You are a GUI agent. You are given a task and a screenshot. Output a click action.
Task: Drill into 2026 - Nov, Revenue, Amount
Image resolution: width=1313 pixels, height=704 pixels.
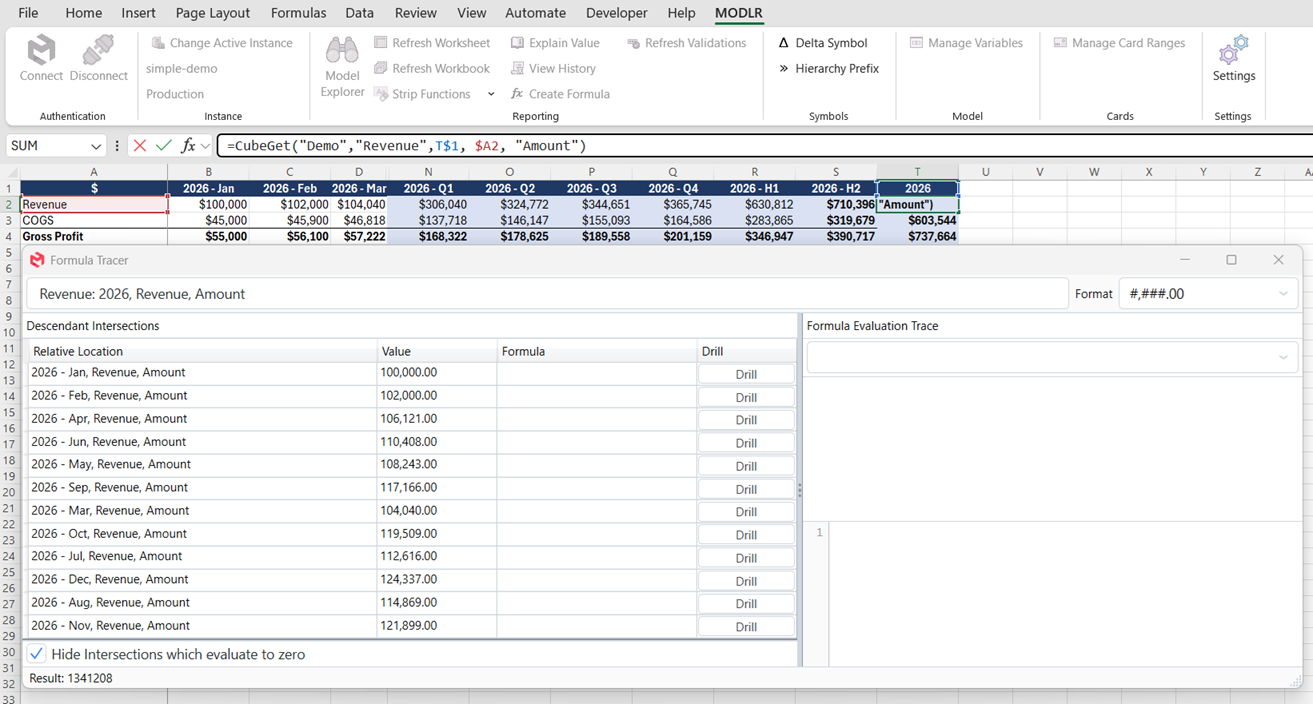tap(746, 627)
